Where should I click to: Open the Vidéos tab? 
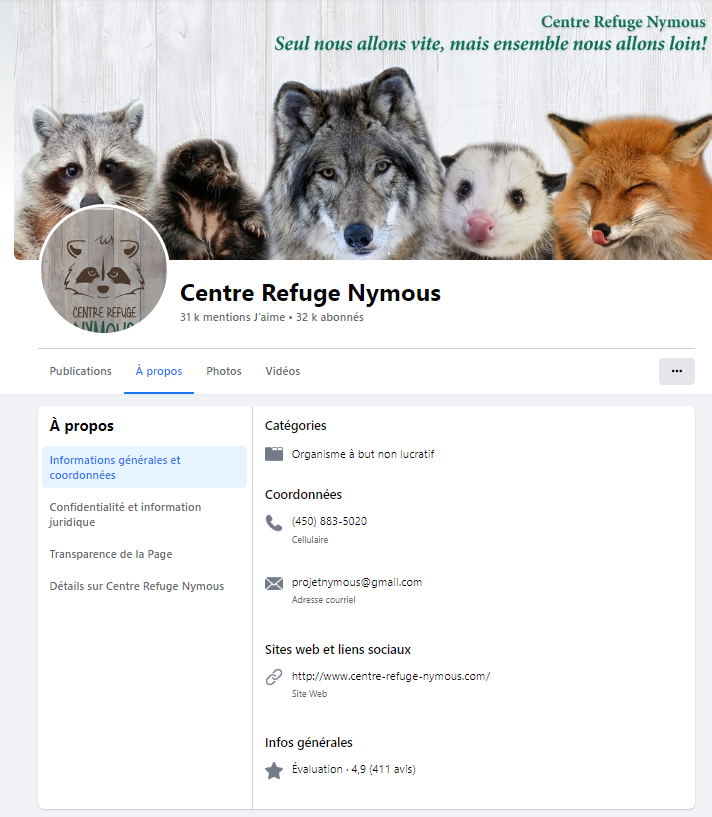point(283,371)
